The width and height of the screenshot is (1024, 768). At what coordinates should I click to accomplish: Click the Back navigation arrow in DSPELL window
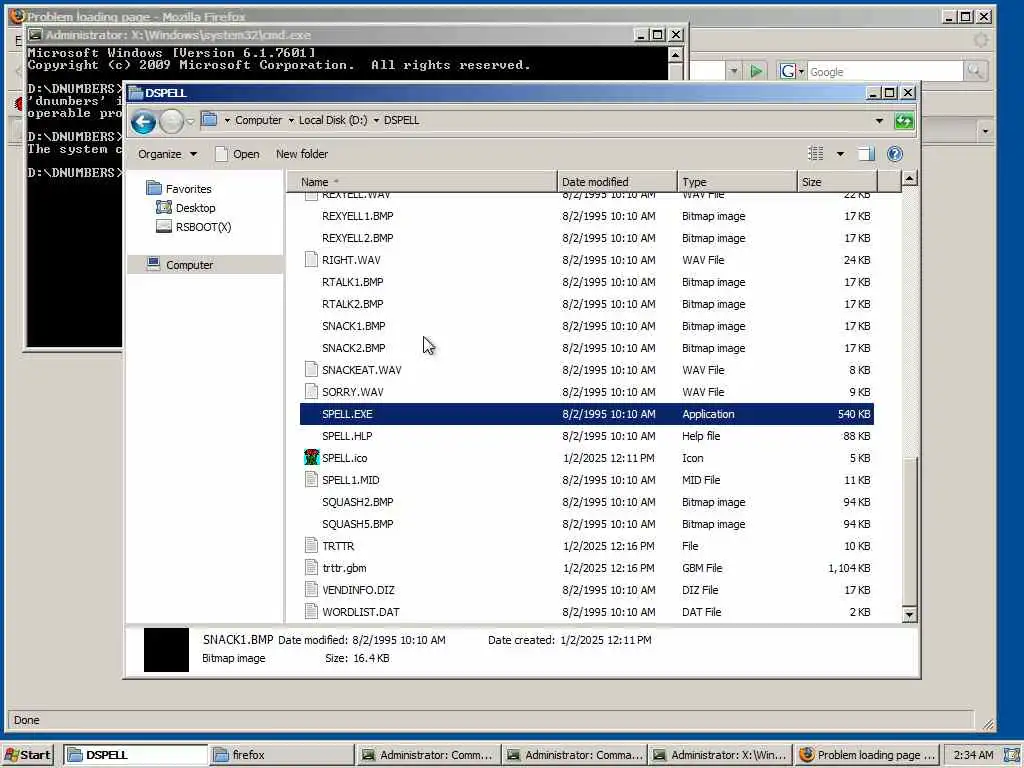tap(143, 121)
